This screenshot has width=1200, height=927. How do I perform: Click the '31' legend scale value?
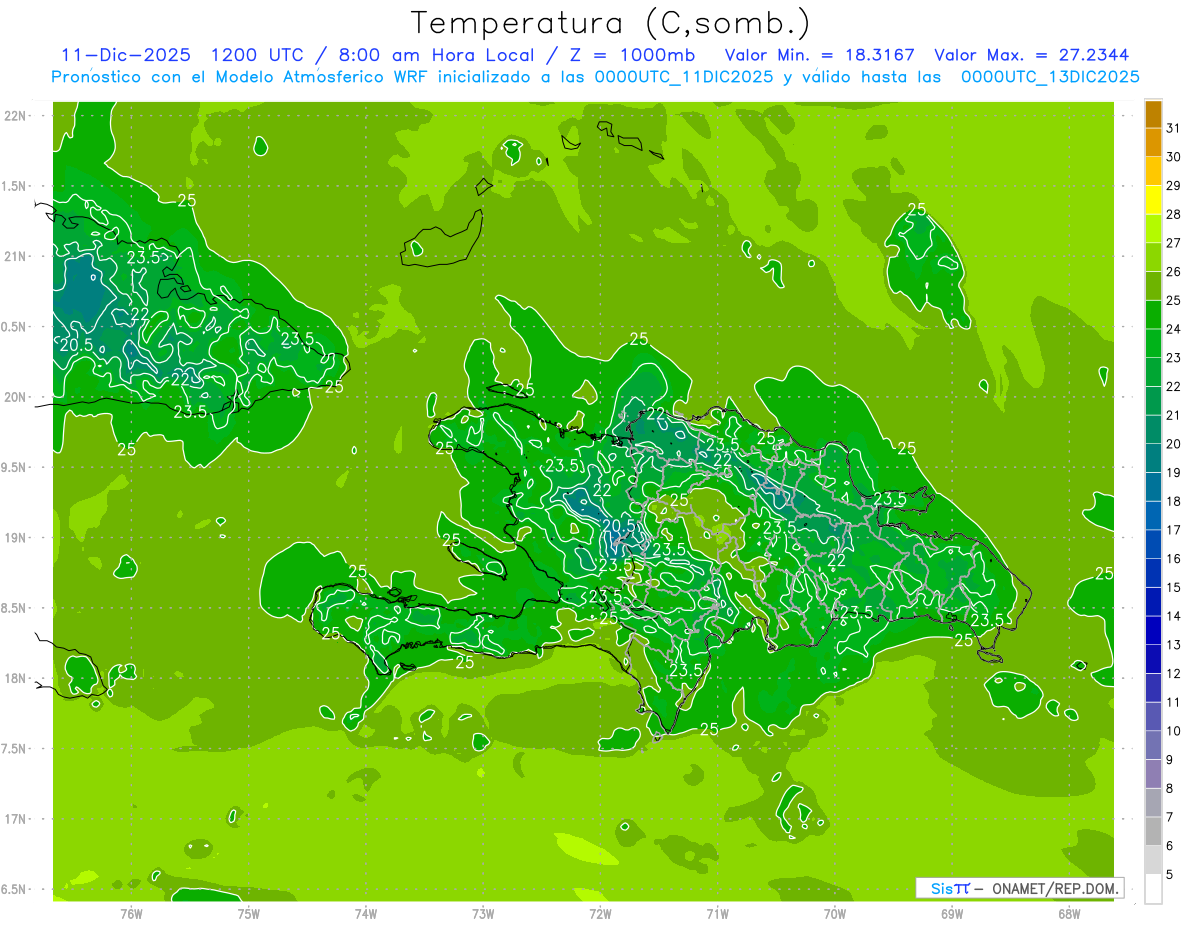[x=1174, y=129]
